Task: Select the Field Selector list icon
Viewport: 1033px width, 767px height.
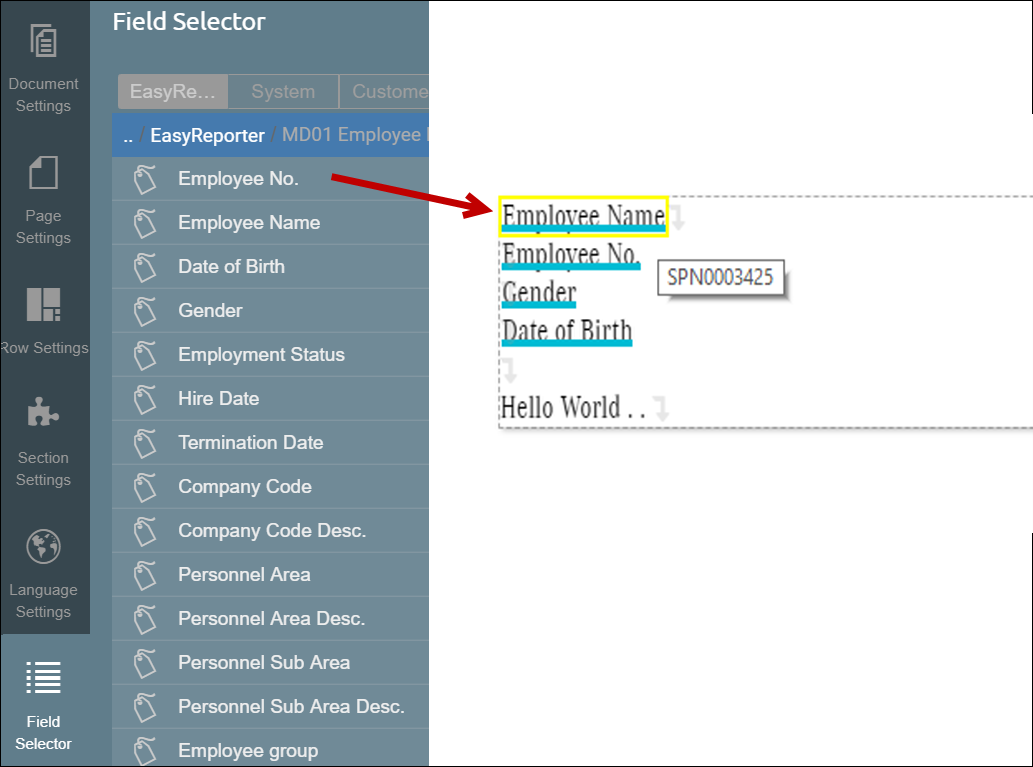Action: click(43, 677)
